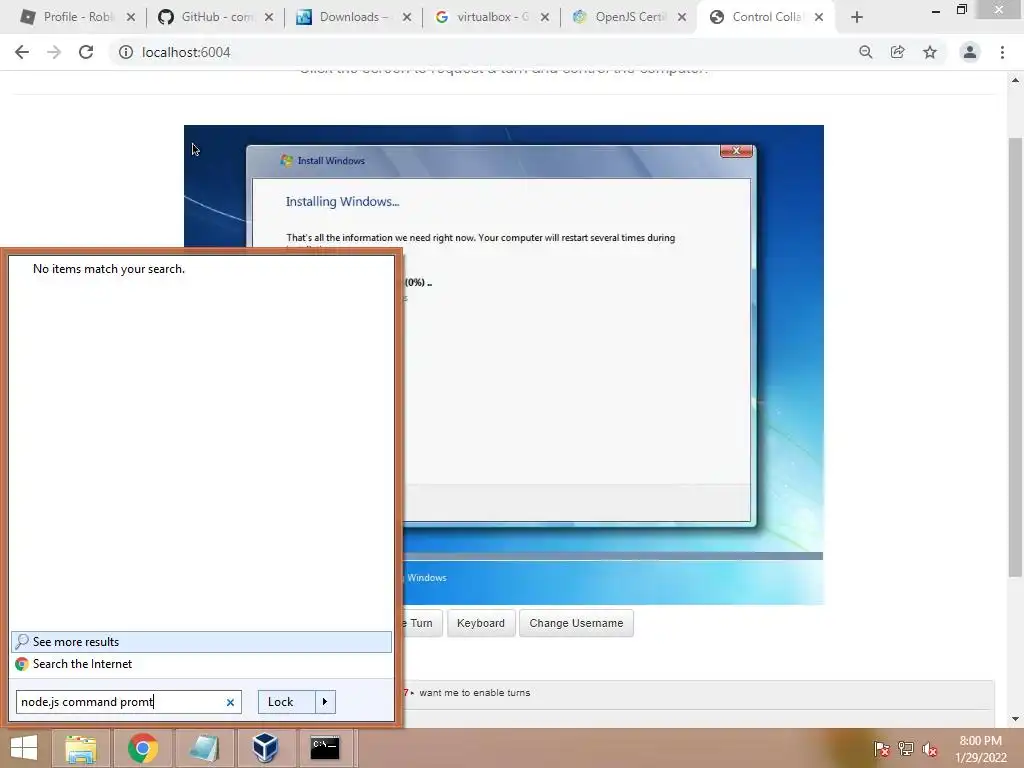Clear the search box text
This screenshot has width=1024, height=768.
(x=230, y=703)
